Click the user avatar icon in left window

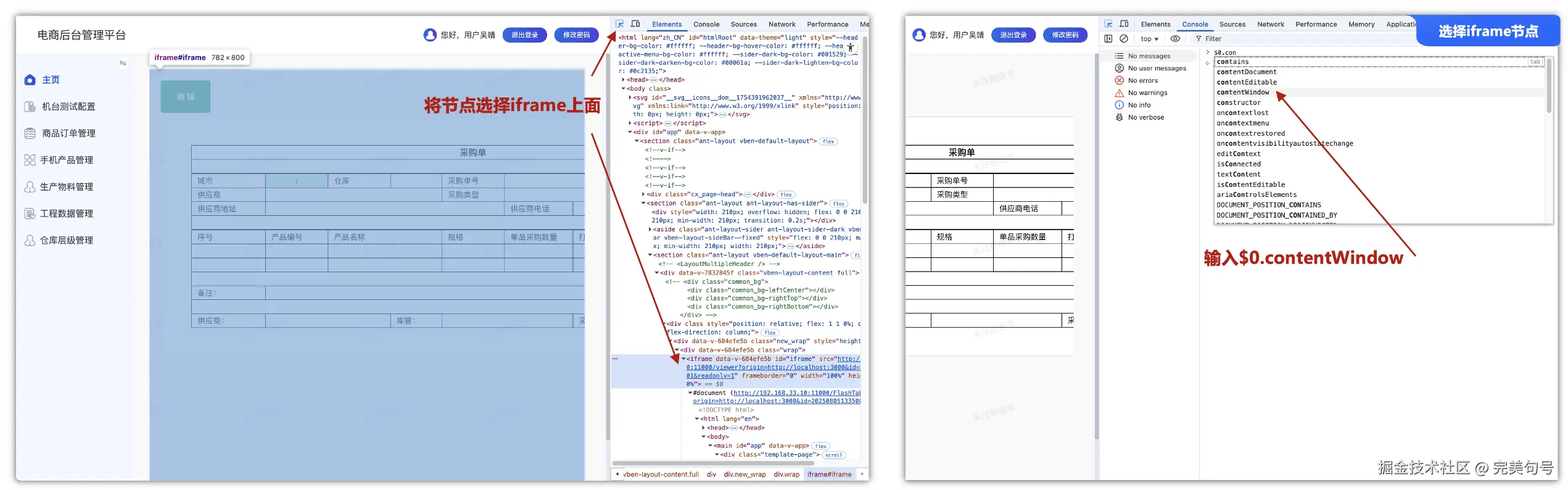point(430,35)
